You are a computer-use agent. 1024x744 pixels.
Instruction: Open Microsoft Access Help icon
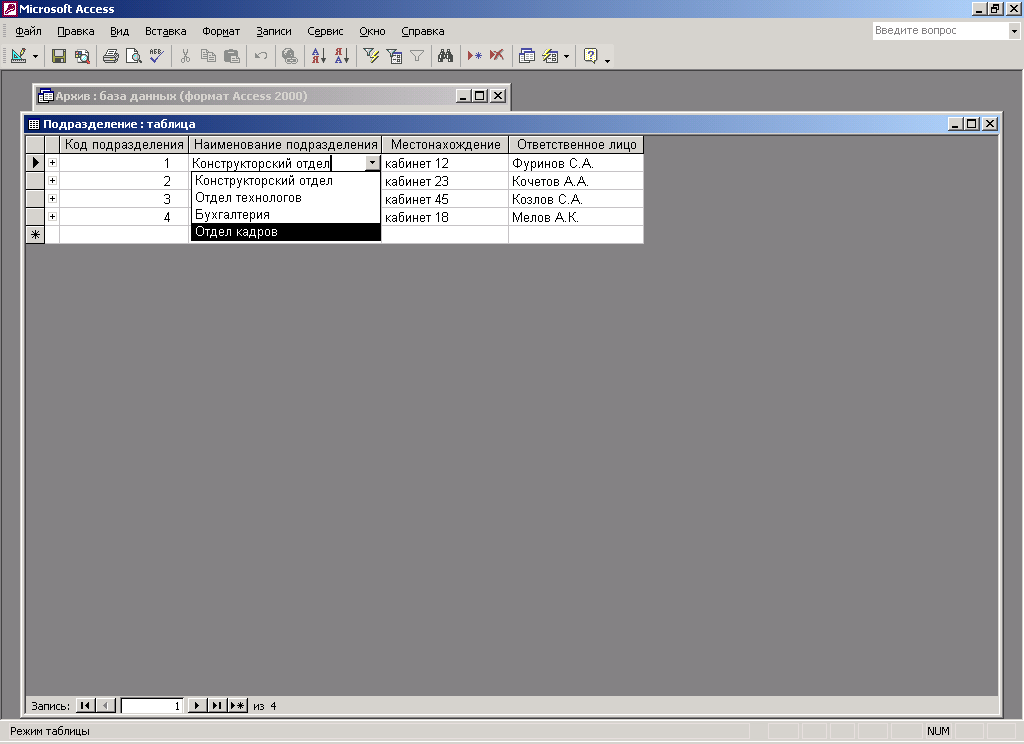click(590, 56)
